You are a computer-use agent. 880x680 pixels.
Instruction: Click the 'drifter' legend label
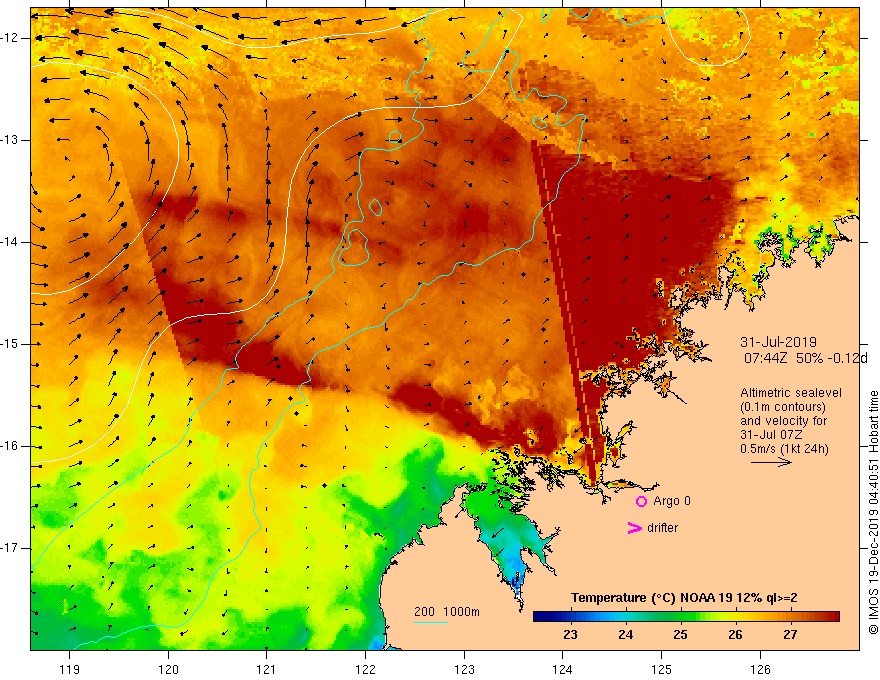[662, 528]
